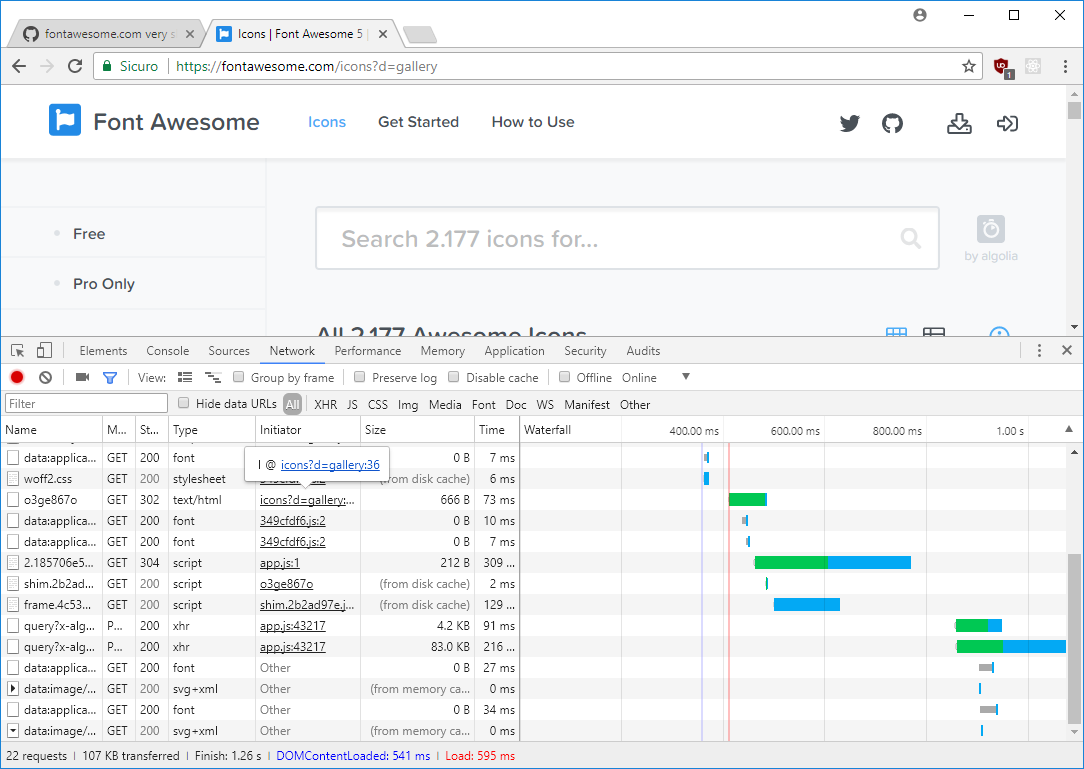Image resolution: width=1084 pixels, height=769 pixels.
Task: Click the network Filter text field
Action: point(86,403)
